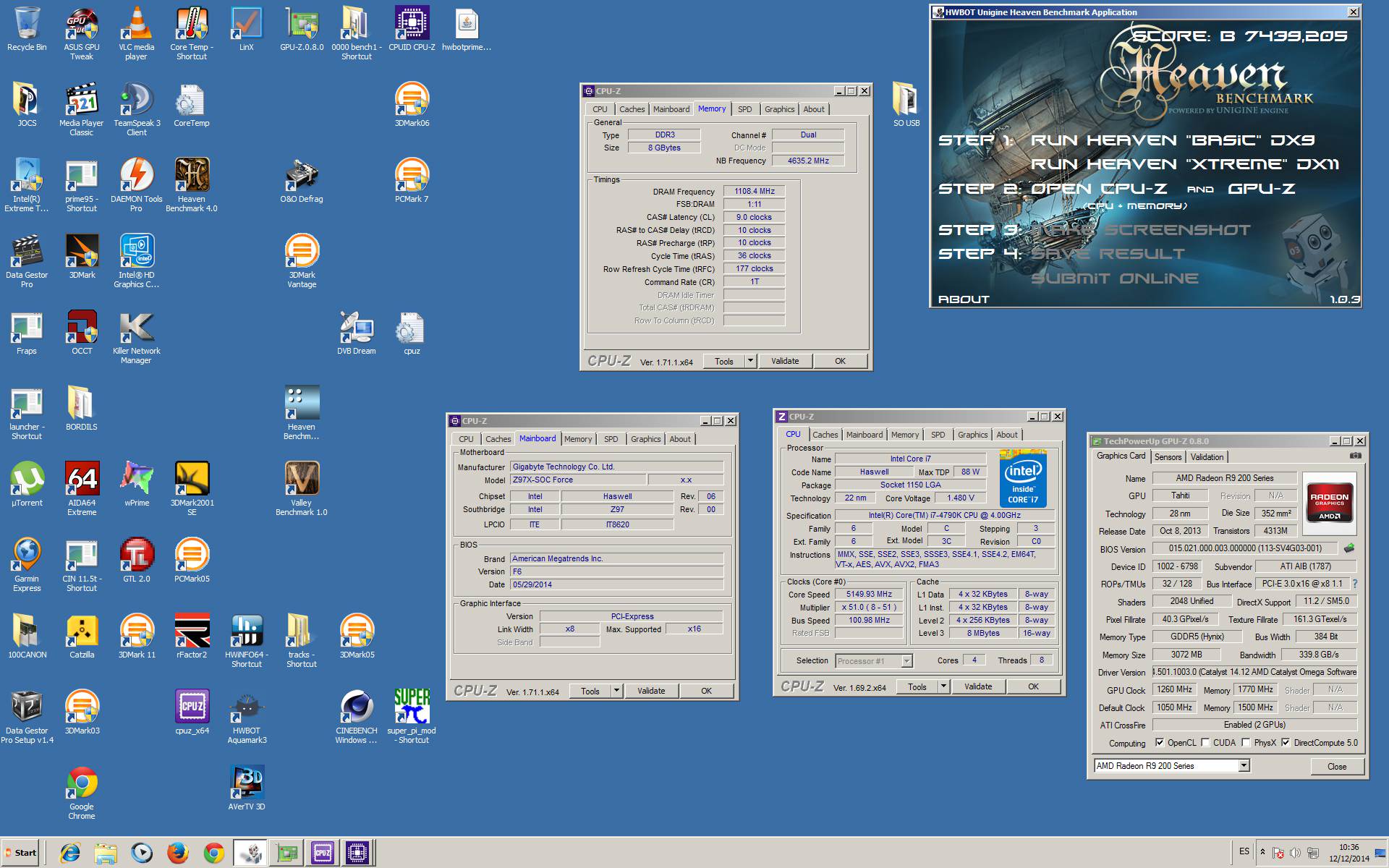Switch to Sensors tab in GPU-Z

click(1168, 457)
